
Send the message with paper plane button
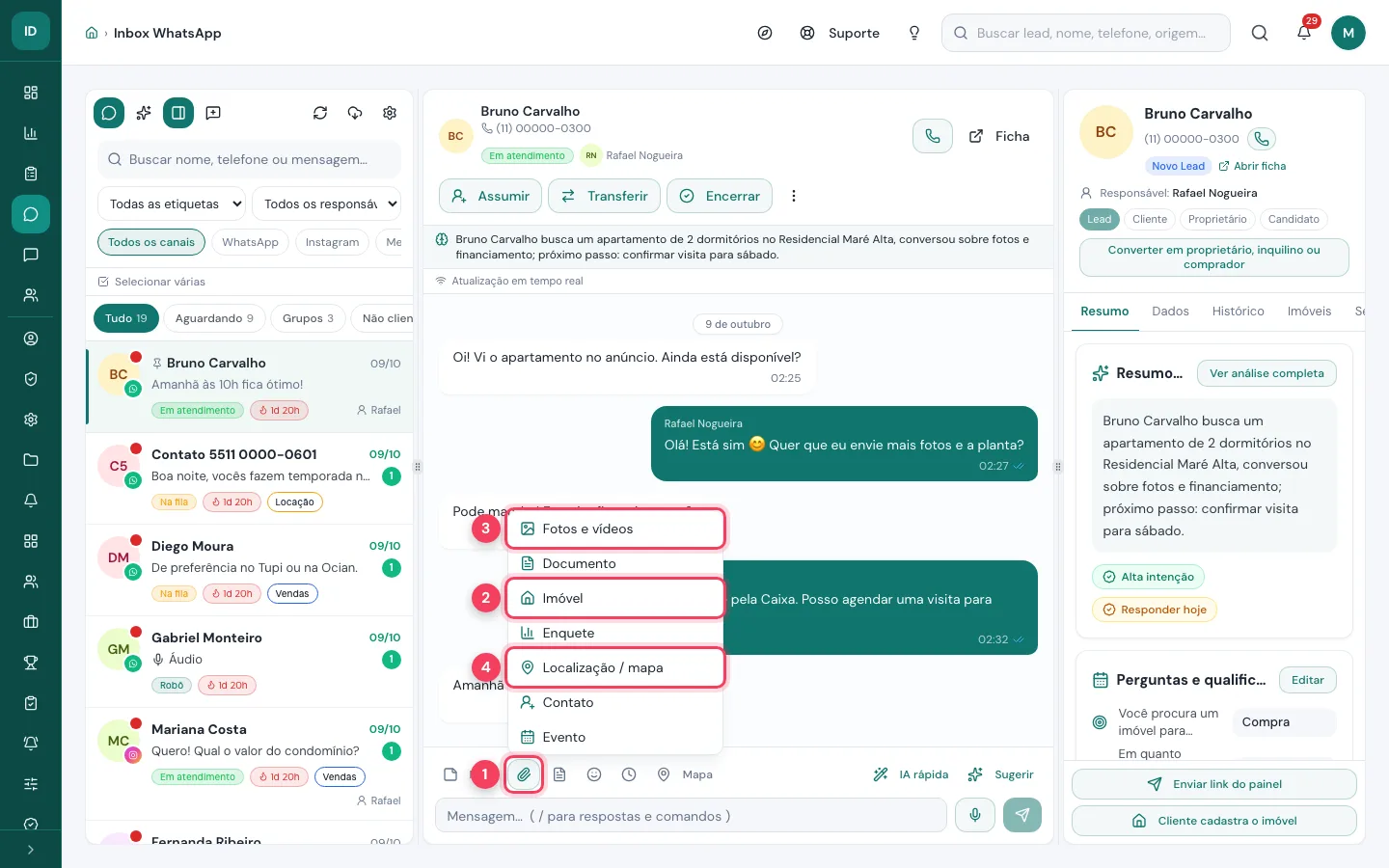click(x=1022, y=815)
